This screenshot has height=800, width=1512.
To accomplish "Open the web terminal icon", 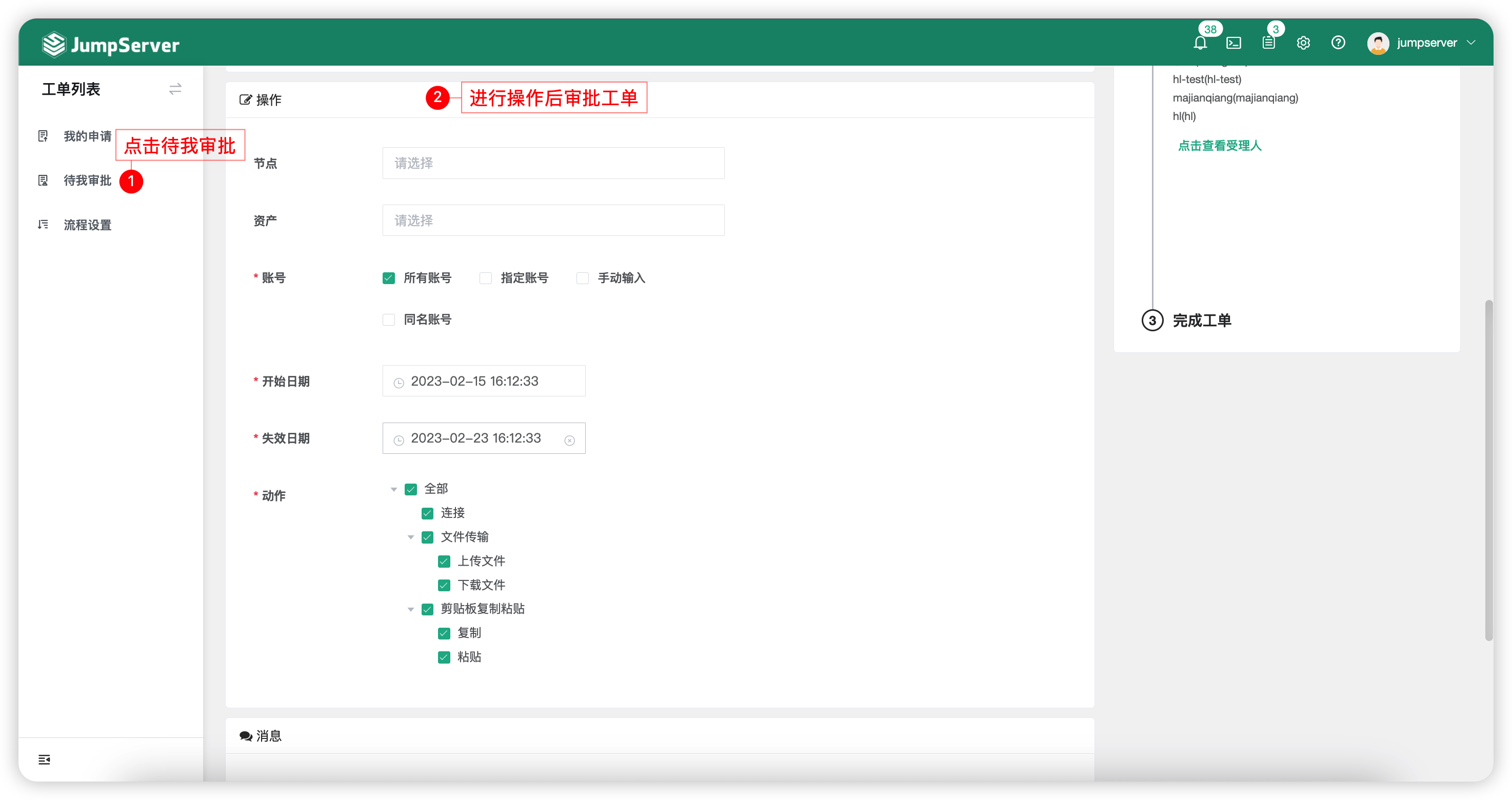I will pyautogui.click(x=1234, y=43).
